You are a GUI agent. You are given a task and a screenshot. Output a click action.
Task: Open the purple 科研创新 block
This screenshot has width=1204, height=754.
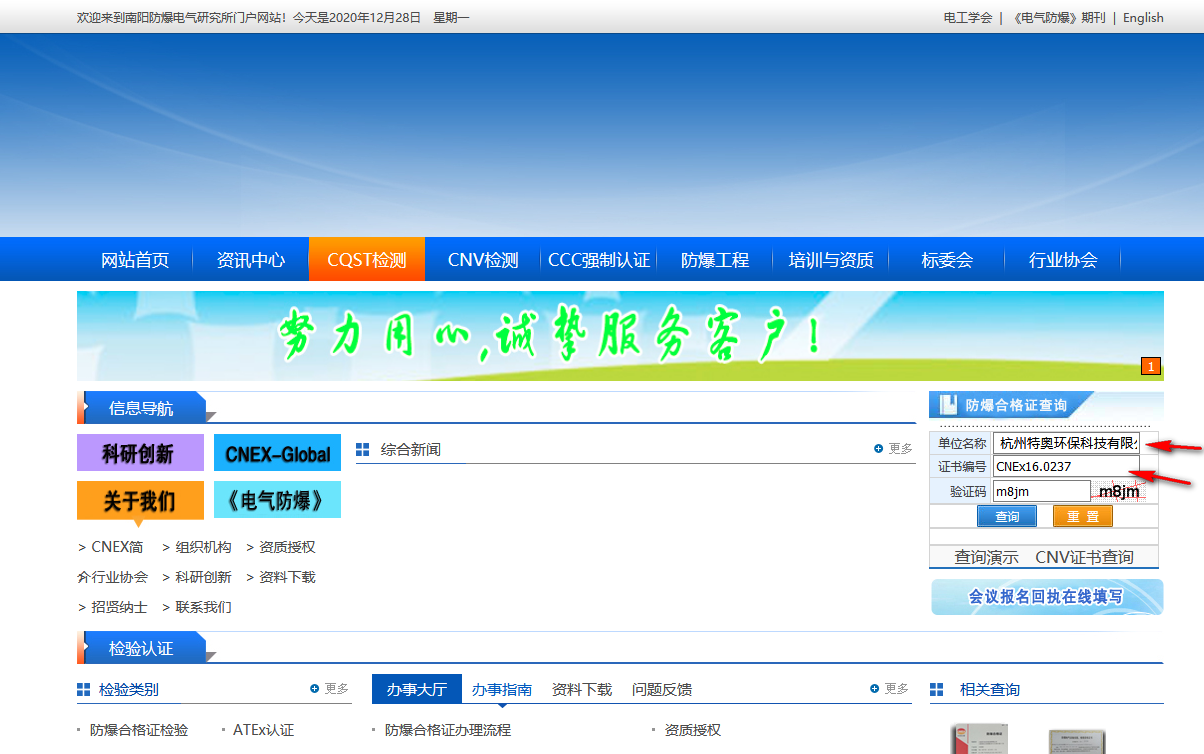click(140, 452)
